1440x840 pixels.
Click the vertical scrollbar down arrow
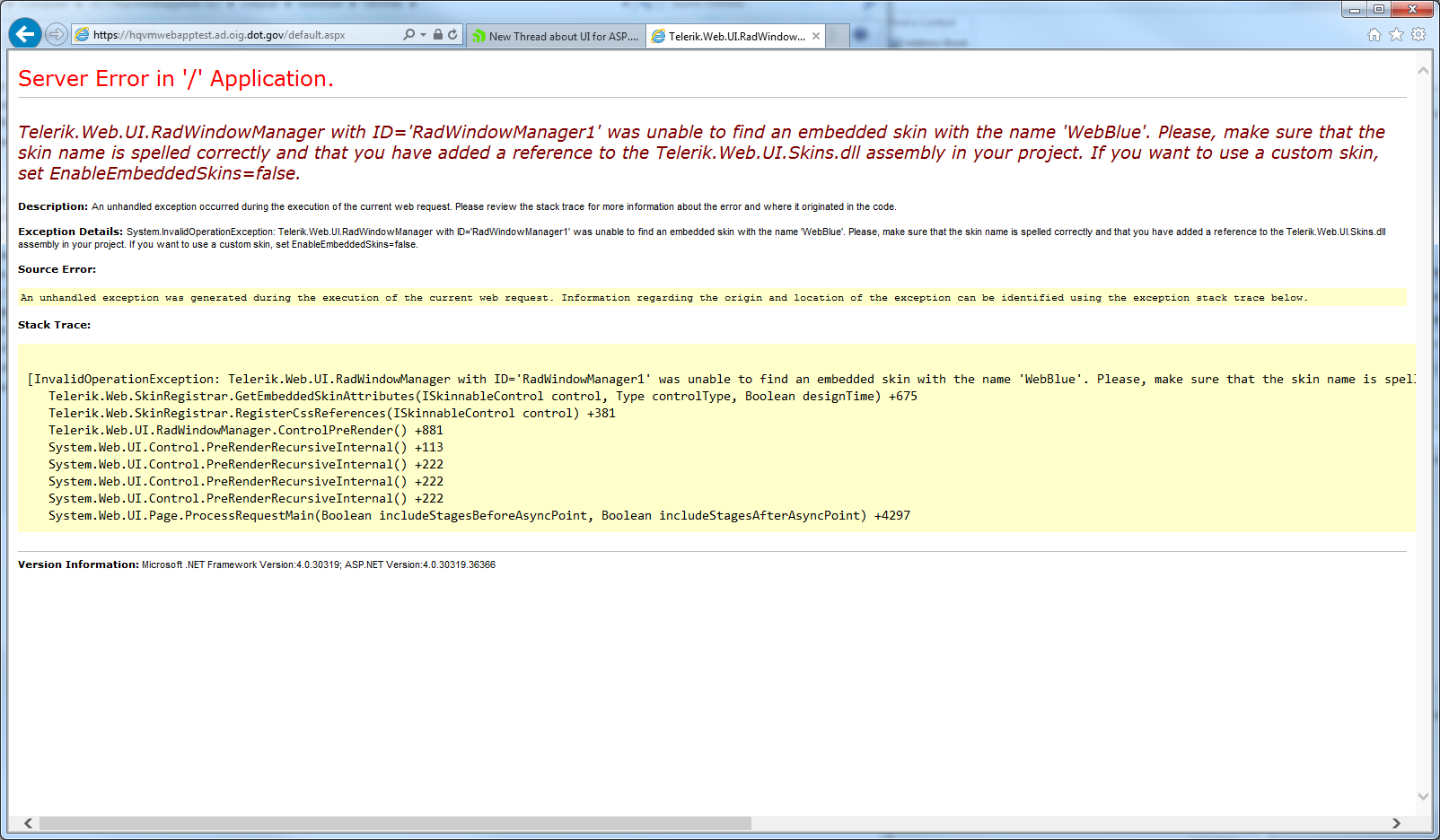point(1423,796)
